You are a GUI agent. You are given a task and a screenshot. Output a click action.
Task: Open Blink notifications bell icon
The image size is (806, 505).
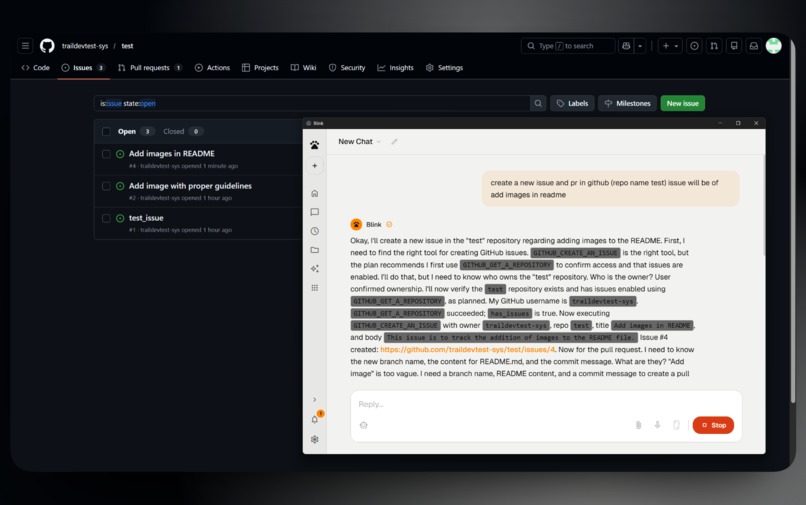315,419
